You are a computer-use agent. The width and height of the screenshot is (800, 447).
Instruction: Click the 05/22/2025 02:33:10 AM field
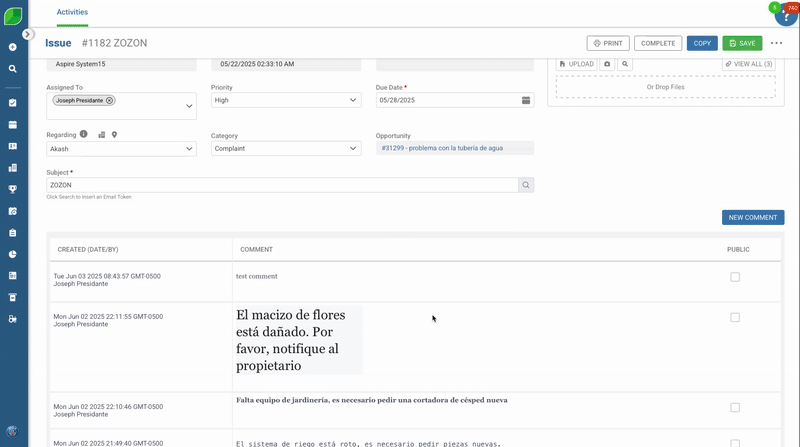[286, 64]
